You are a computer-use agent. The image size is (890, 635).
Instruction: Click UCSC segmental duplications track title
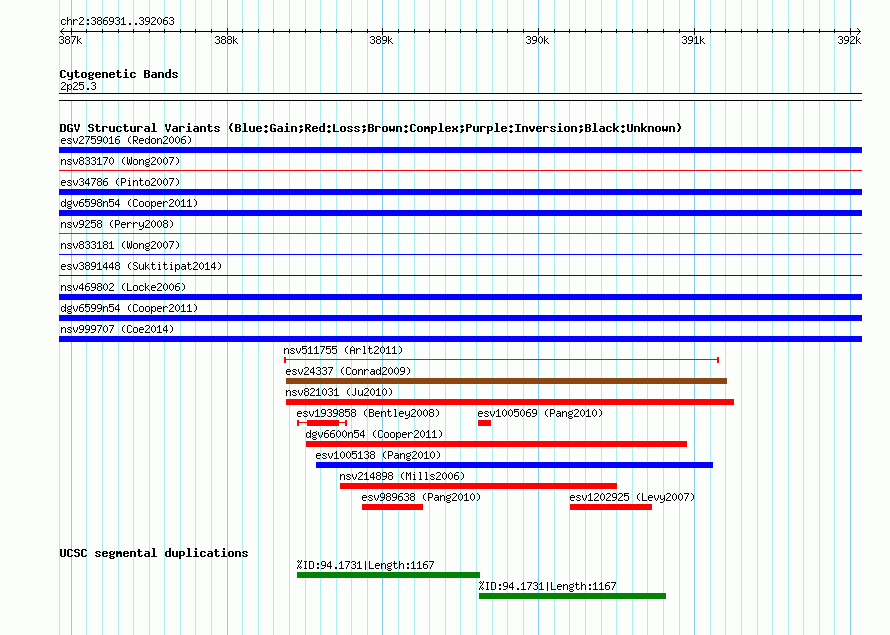coord(154,553)
